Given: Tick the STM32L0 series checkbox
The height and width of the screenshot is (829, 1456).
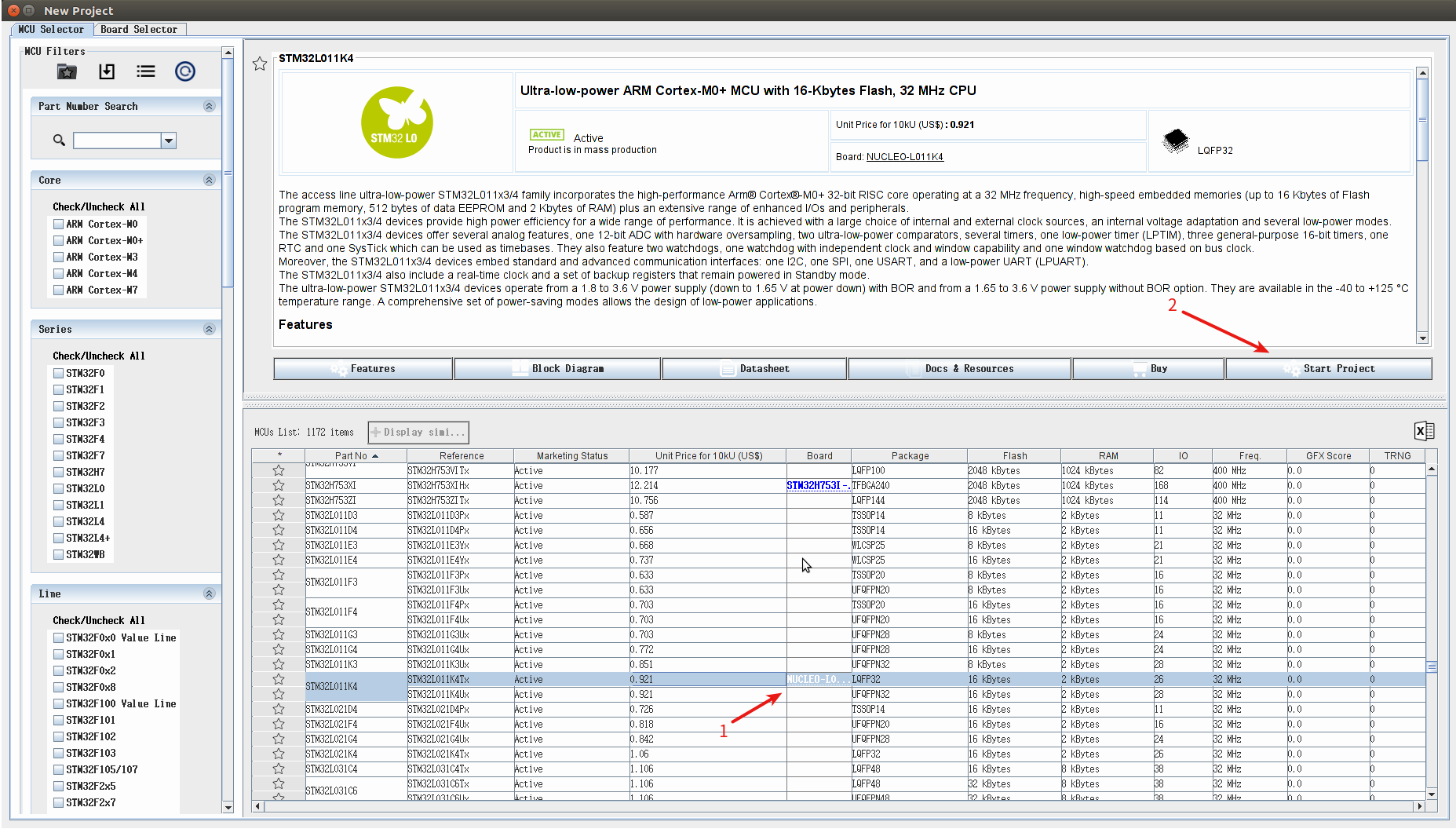Looking at the screenshot, I should (x=58, y=488).
